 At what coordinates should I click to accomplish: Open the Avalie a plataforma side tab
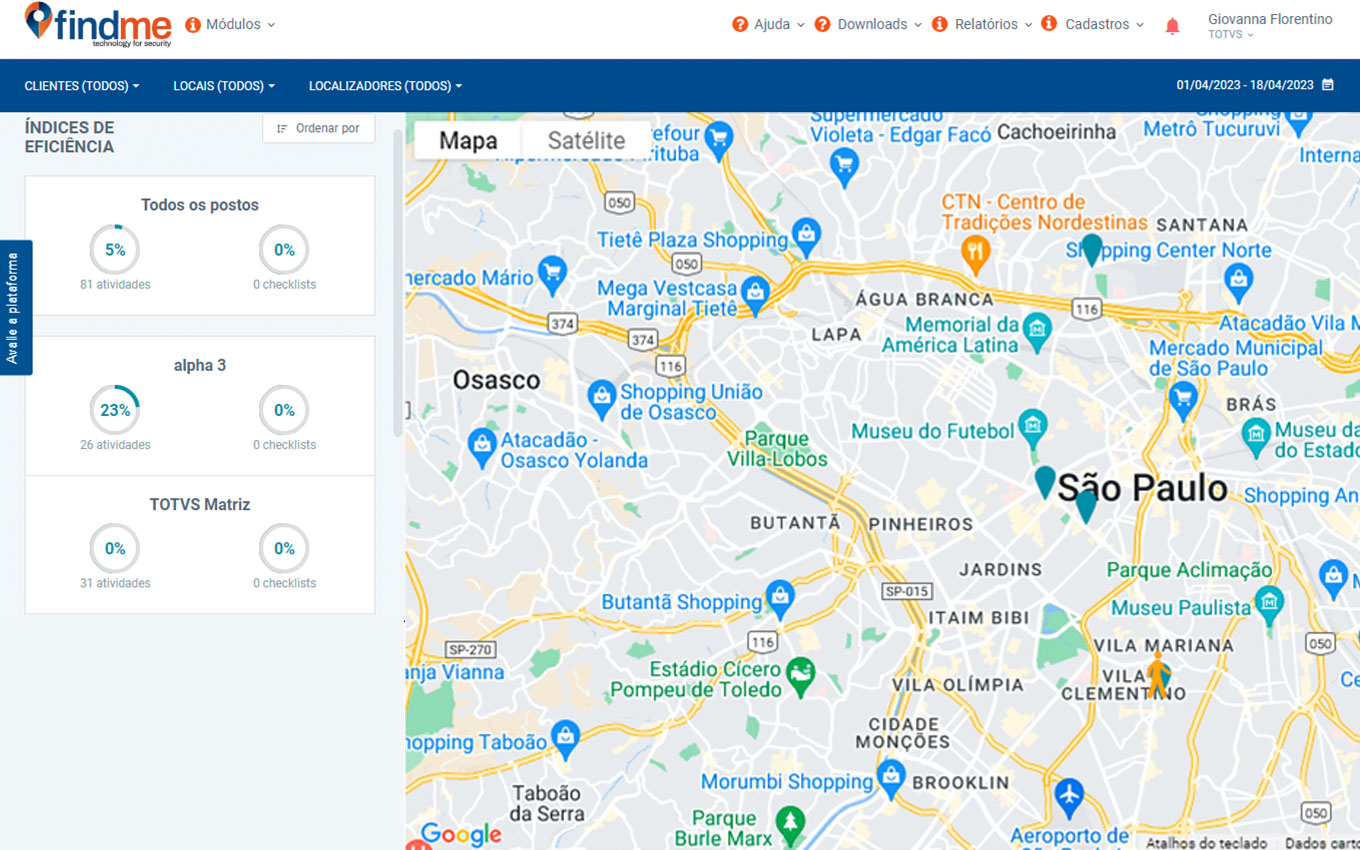click(x=14, y=307)
